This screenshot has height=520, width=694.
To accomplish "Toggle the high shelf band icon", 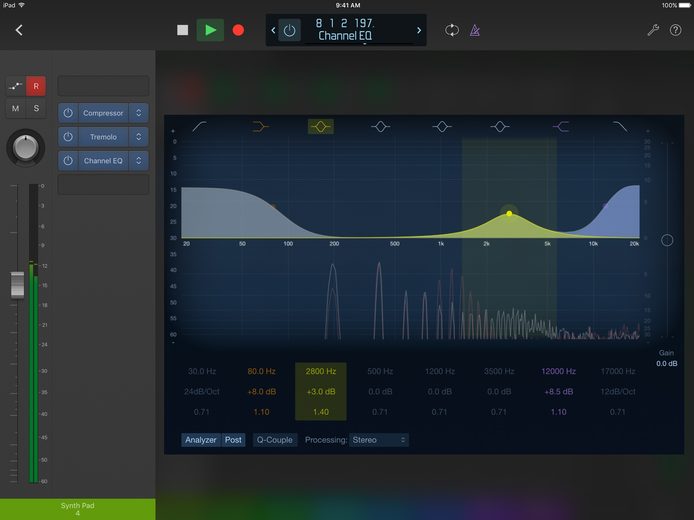I will [560, 127].
